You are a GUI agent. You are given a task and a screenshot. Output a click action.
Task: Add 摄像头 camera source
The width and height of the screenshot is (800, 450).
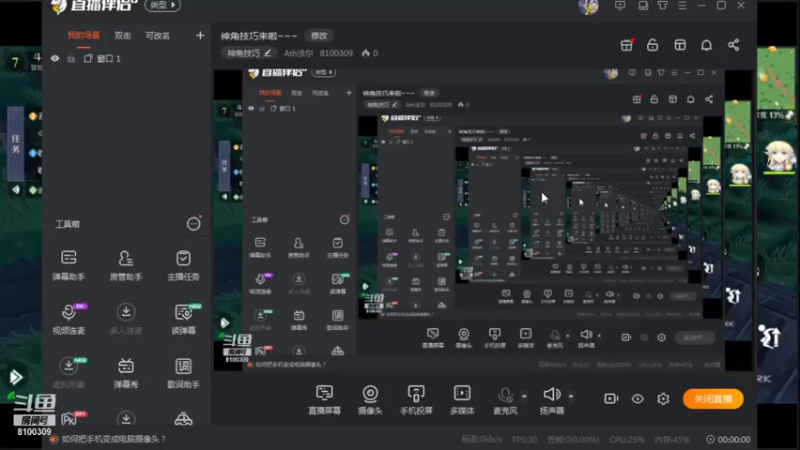370,399
